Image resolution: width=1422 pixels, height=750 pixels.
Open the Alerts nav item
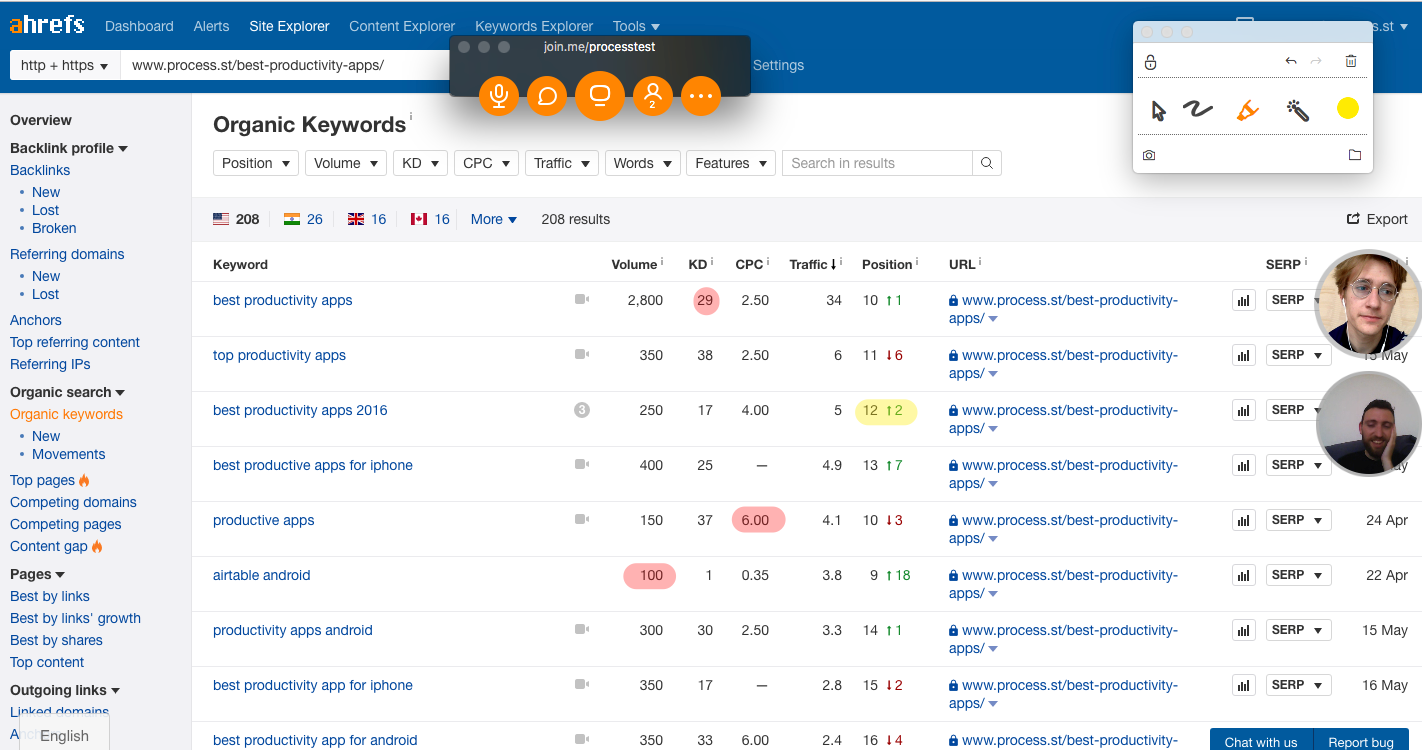[x=211, y=26]
